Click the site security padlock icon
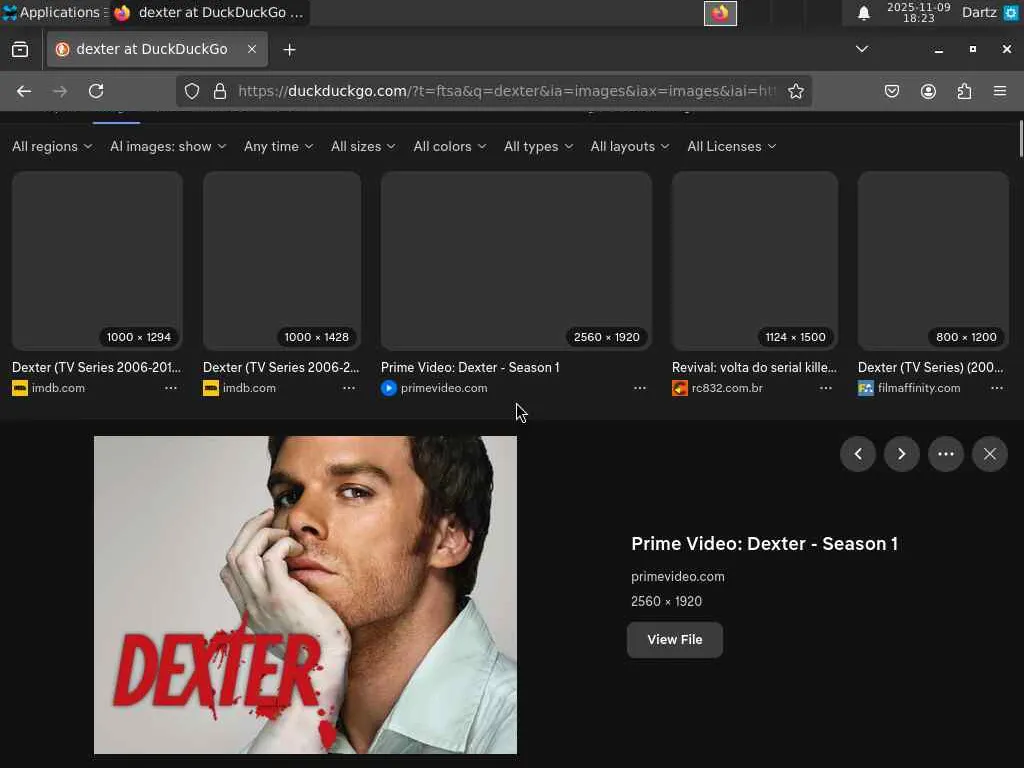 tap(220, 91)
